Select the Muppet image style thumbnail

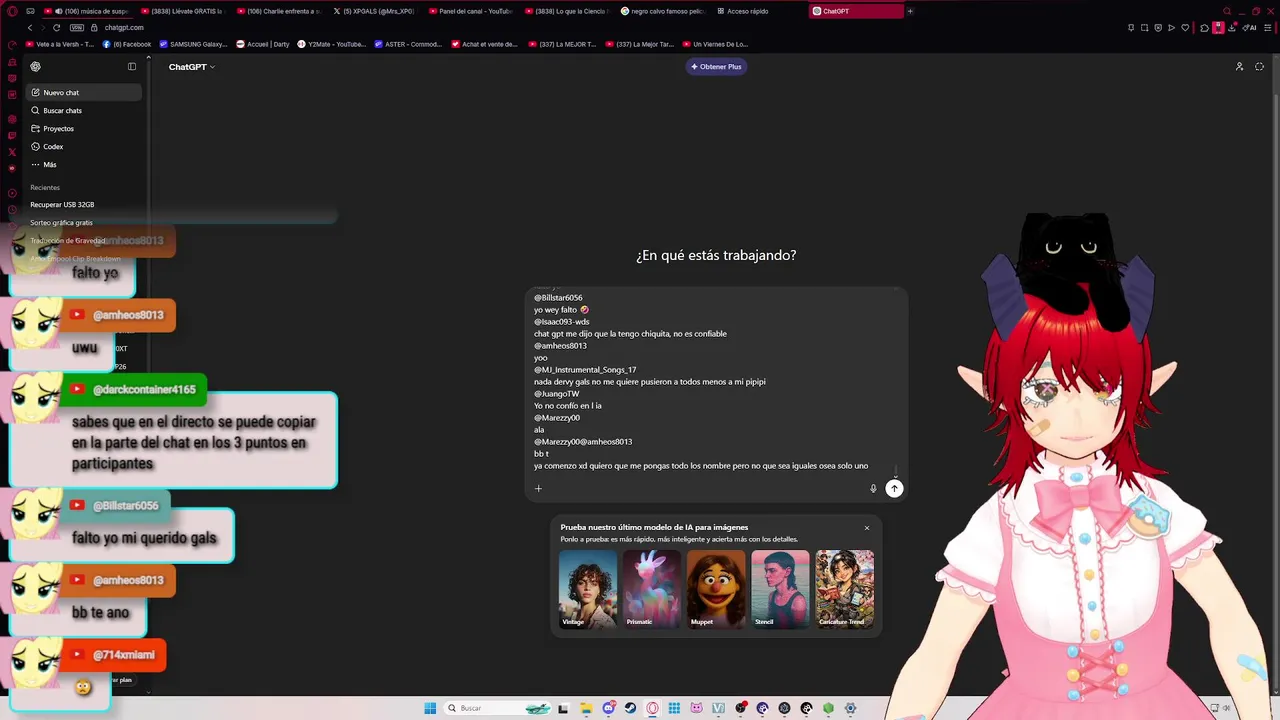coord(716,589)
